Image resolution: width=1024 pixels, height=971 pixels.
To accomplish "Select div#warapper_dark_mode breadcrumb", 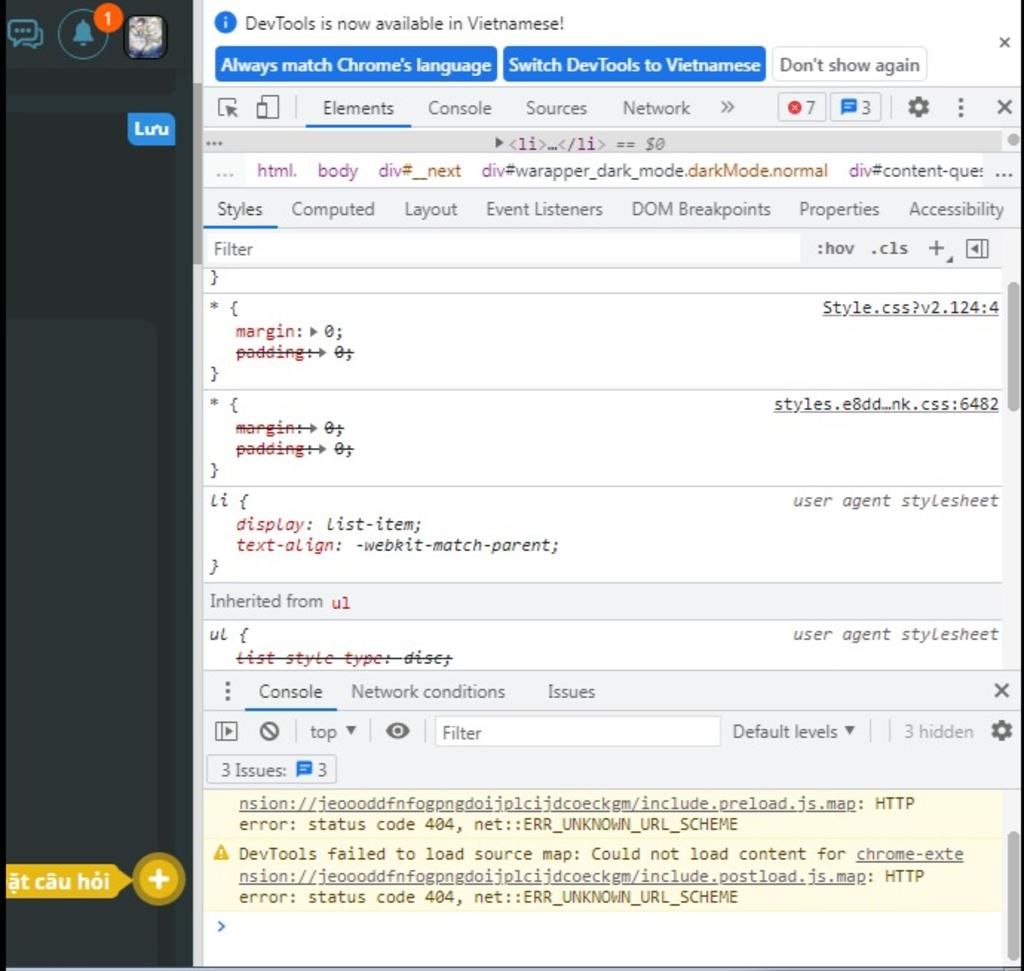I will 654,171.
